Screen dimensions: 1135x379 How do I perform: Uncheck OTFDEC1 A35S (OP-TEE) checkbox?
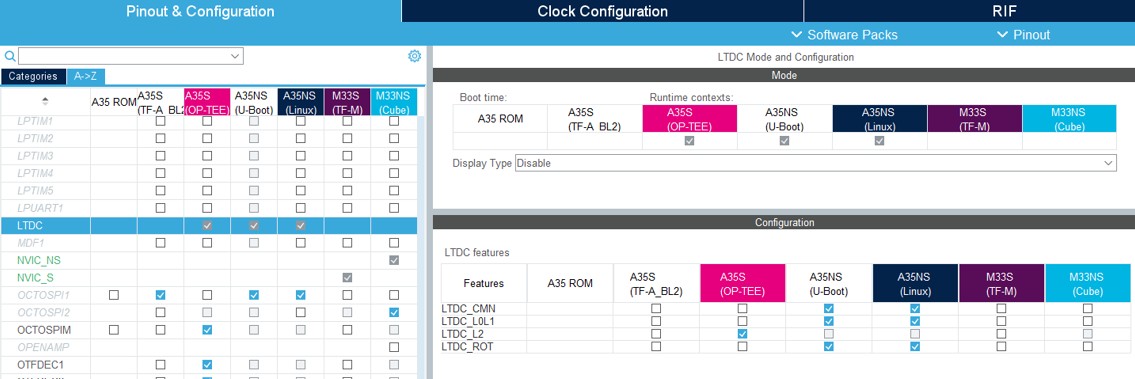coord(207,365)
